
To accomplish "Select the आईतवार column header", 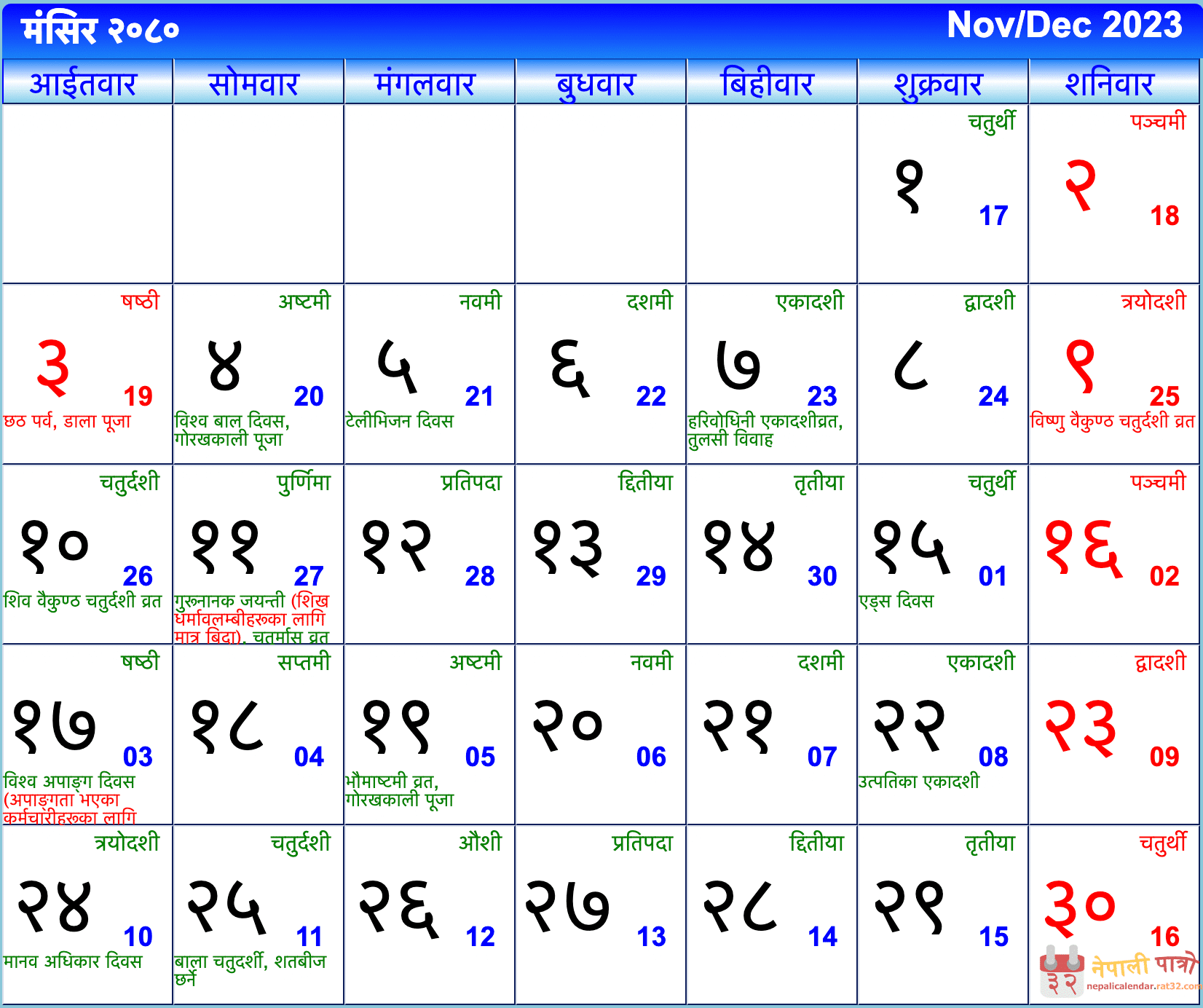I will (x=87, y=82).
